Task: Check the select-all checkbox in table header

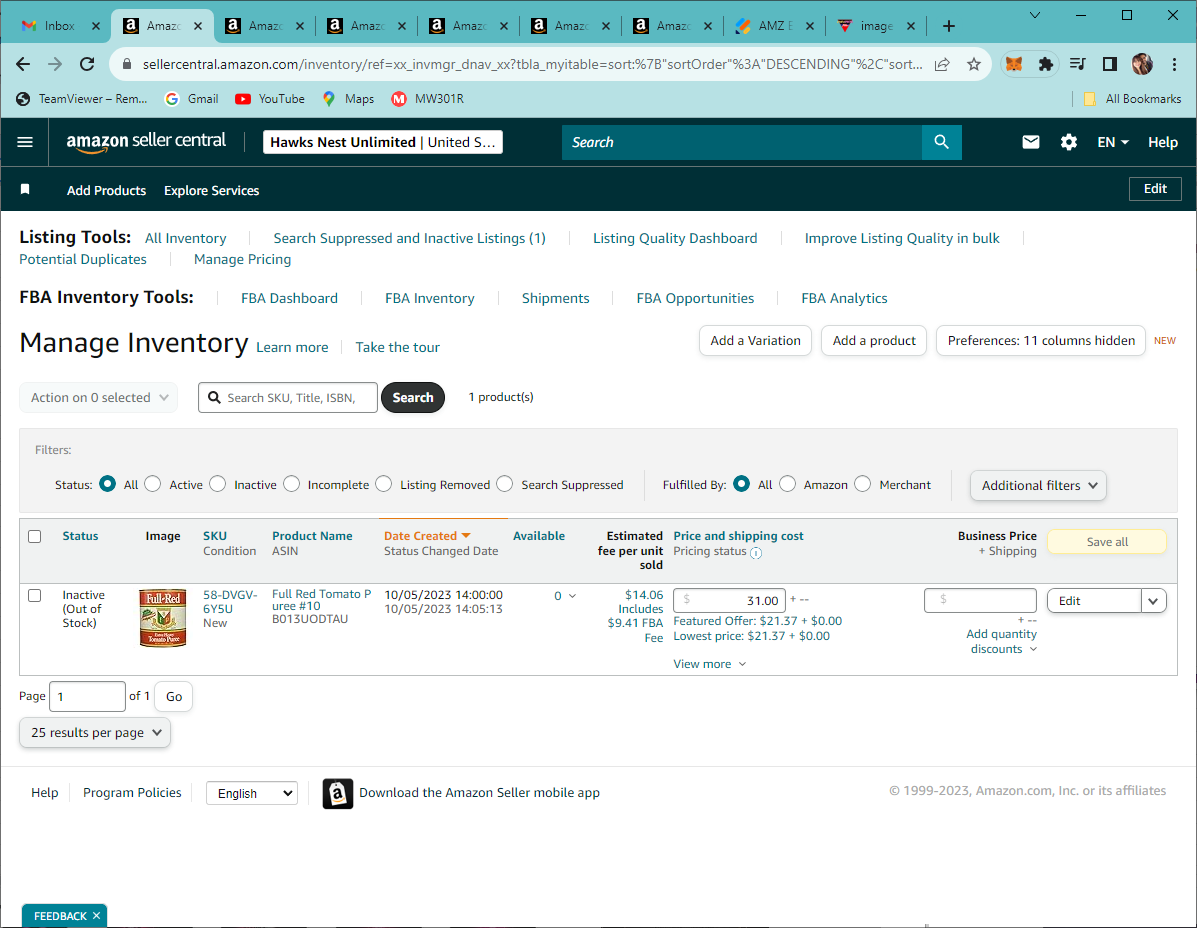Action: point(34,536)
